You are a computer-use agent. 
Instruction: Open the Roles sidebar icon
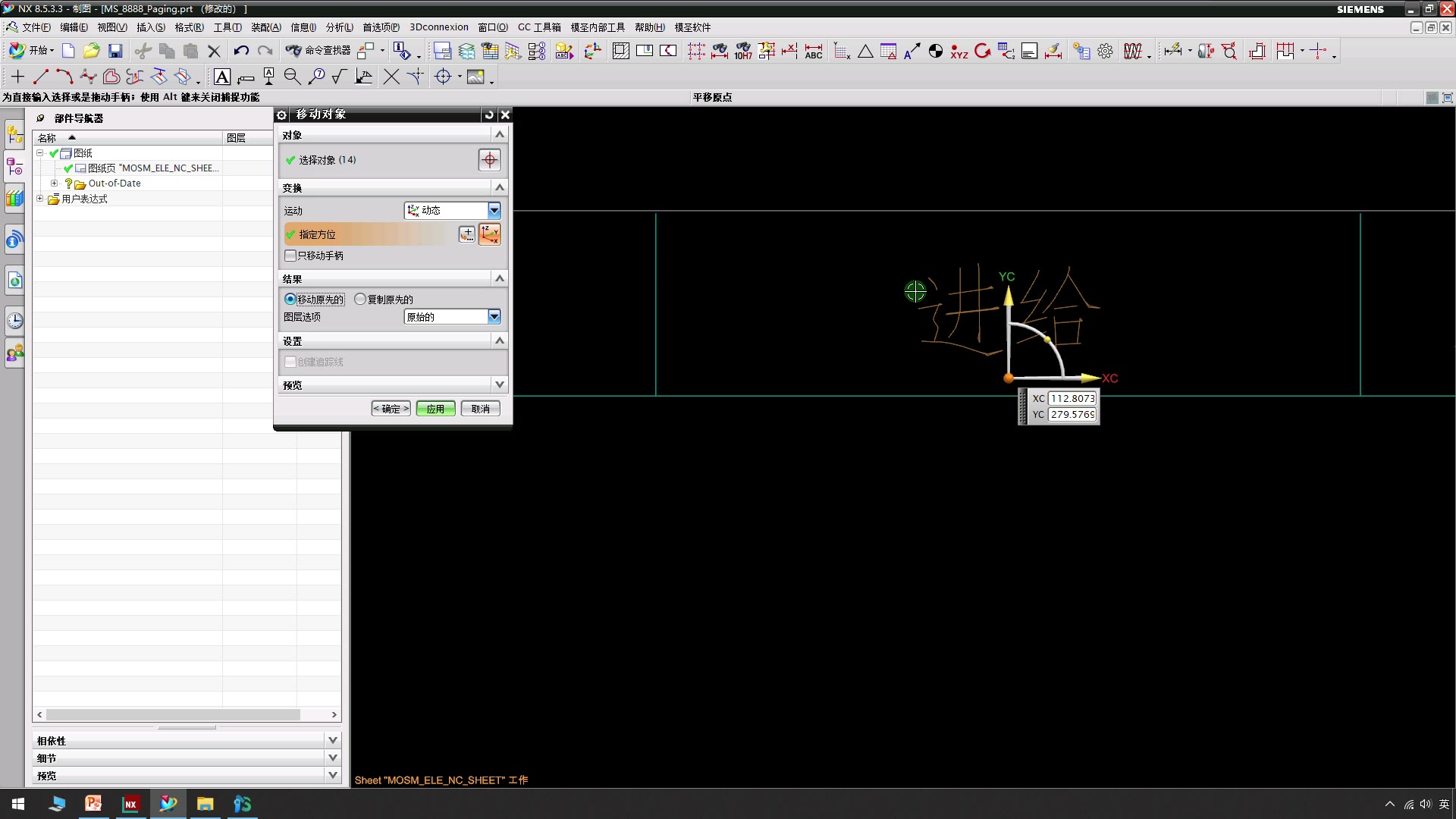click(14, 353)
